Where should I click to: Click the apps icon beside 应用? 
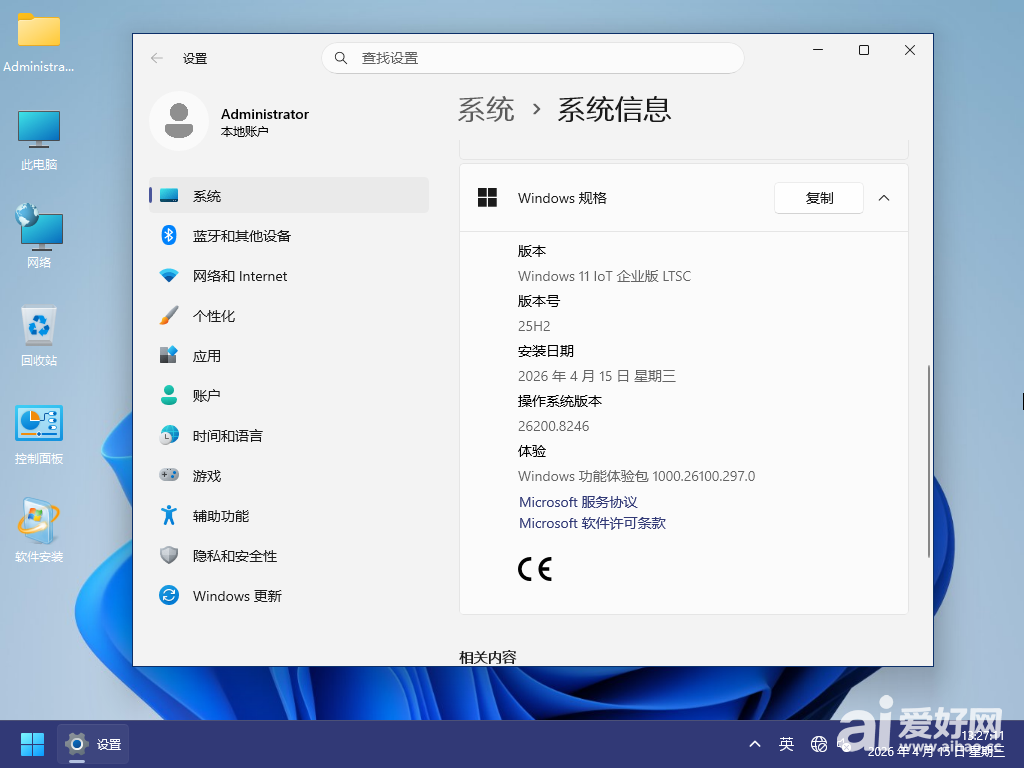click(x=169, y=355)
